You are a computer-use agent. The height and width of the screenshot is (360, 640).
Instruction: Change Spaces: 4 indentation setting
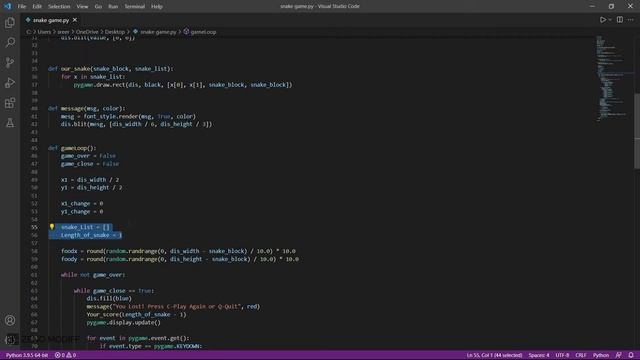tap(539, 355)
